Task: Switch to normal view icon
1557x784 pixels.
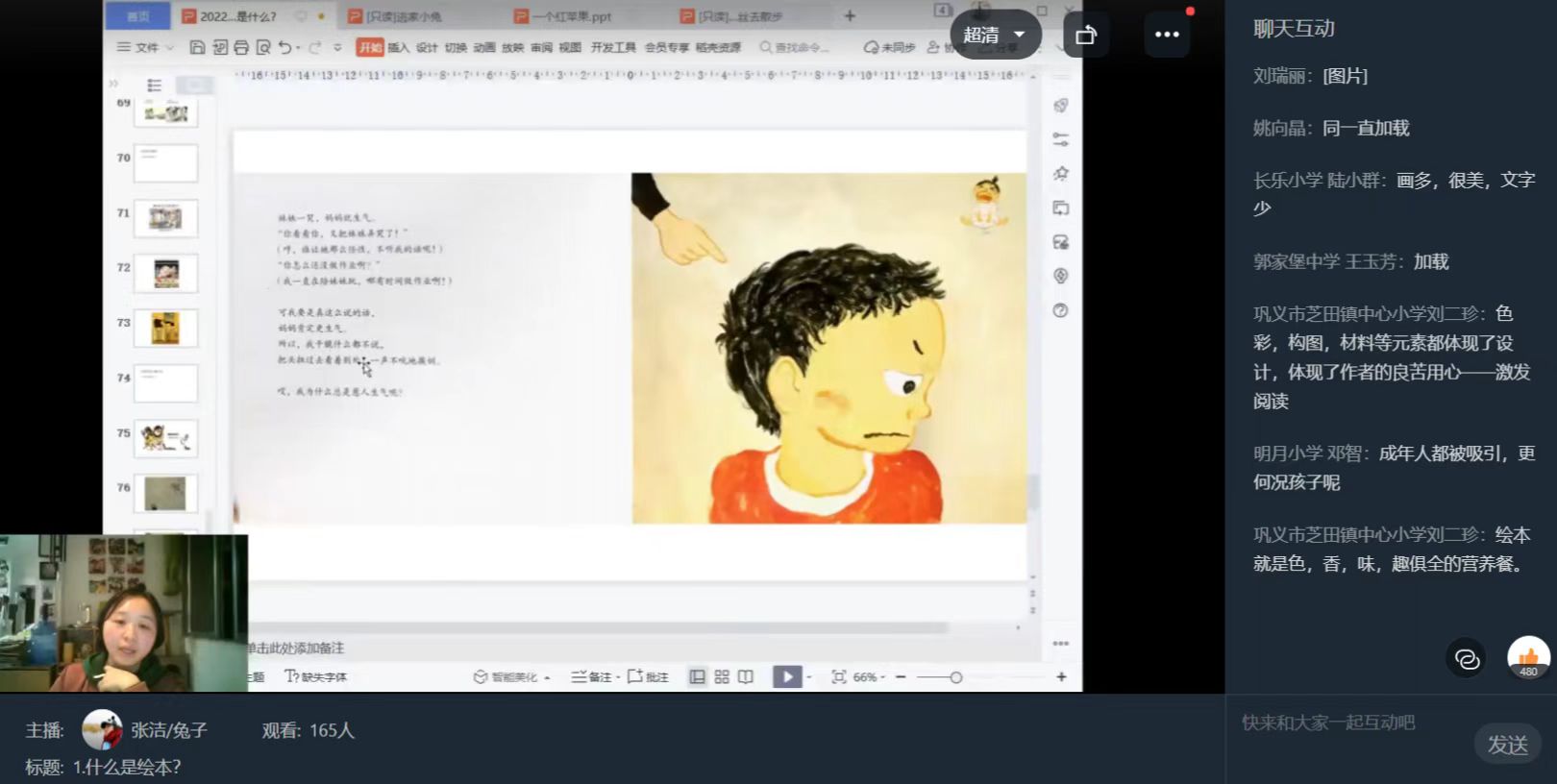Action: pyautogui.click(x=698, y=676)
